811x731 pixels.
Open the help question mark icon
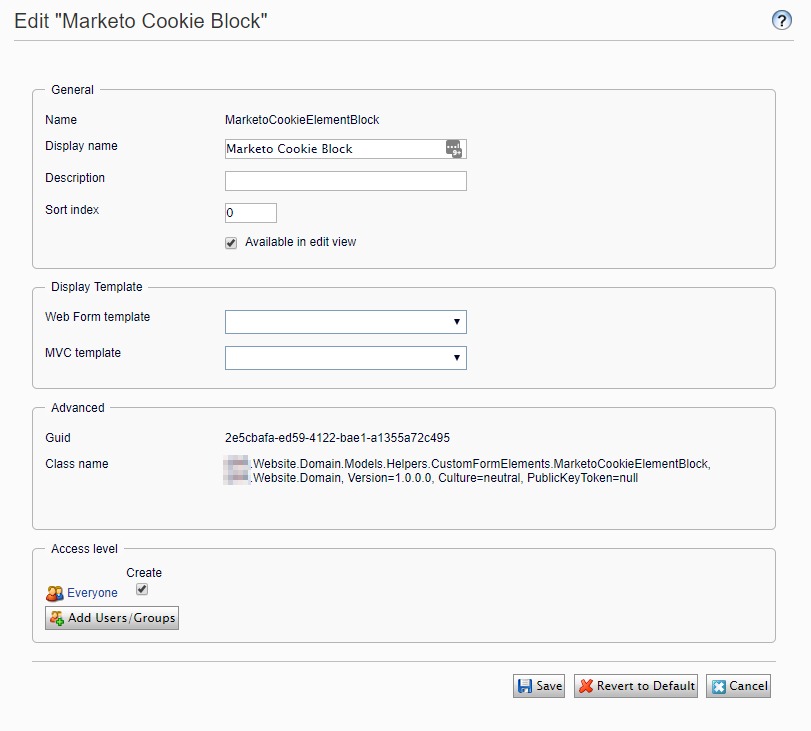pyautogui.click(x=782, y=21)
